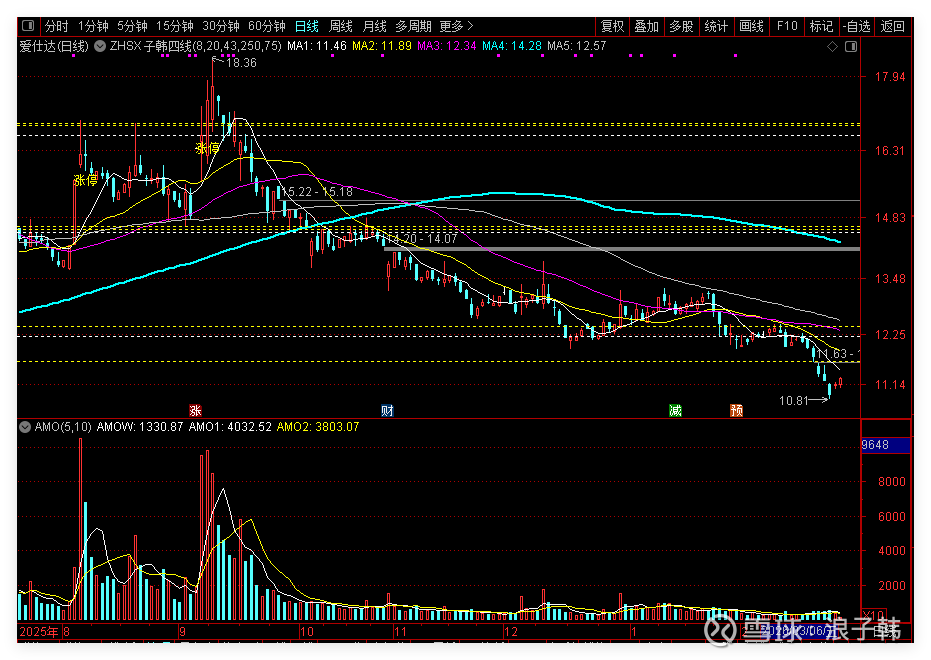Select the 分时 intraday tab
Image resolution: width=931 pixels, height=660 pixels.
(x=57, y=26)
